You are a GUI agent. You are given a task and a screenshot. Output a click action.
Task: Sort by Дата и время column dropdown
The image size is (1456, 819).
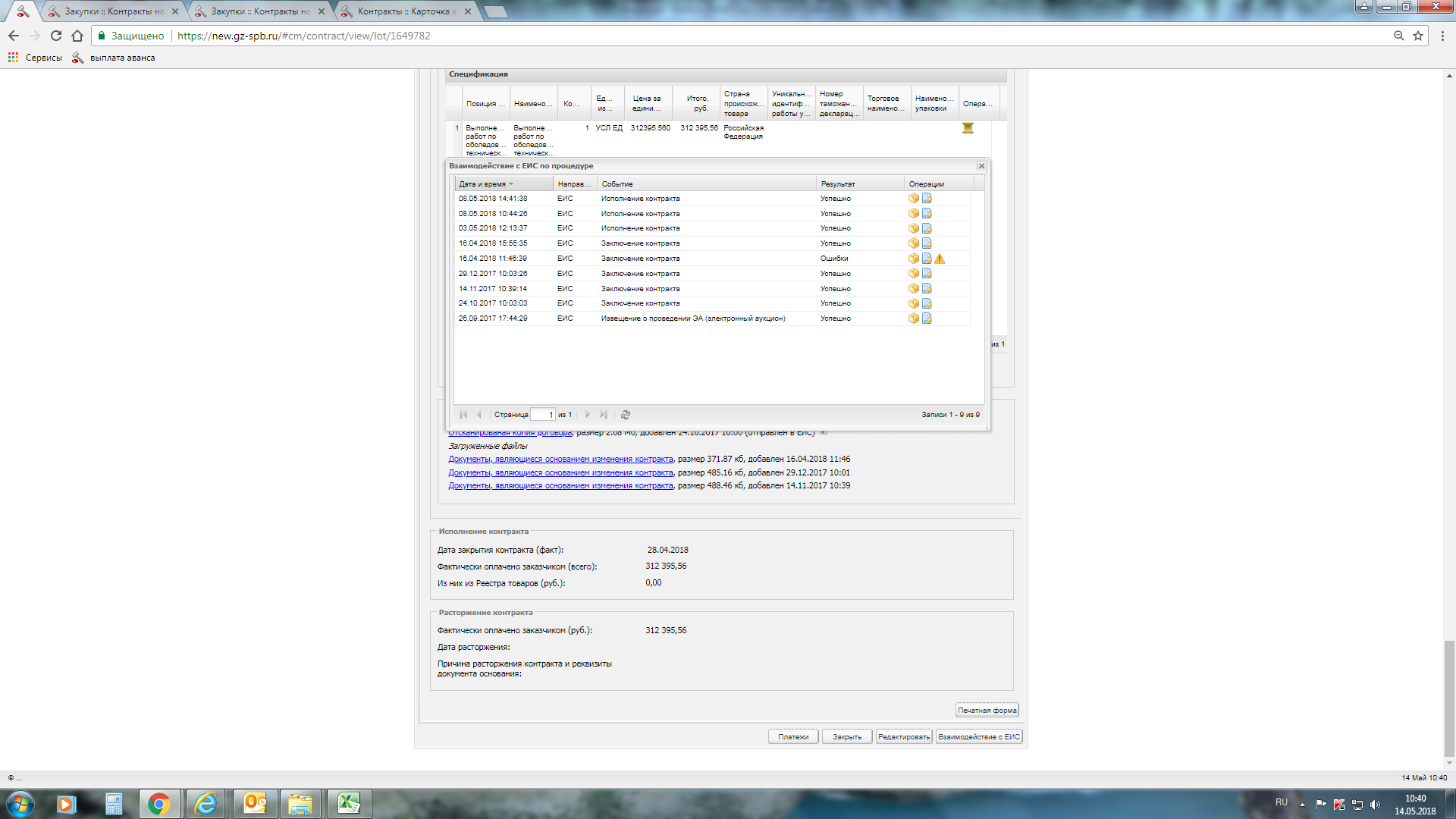click(511, 184)
